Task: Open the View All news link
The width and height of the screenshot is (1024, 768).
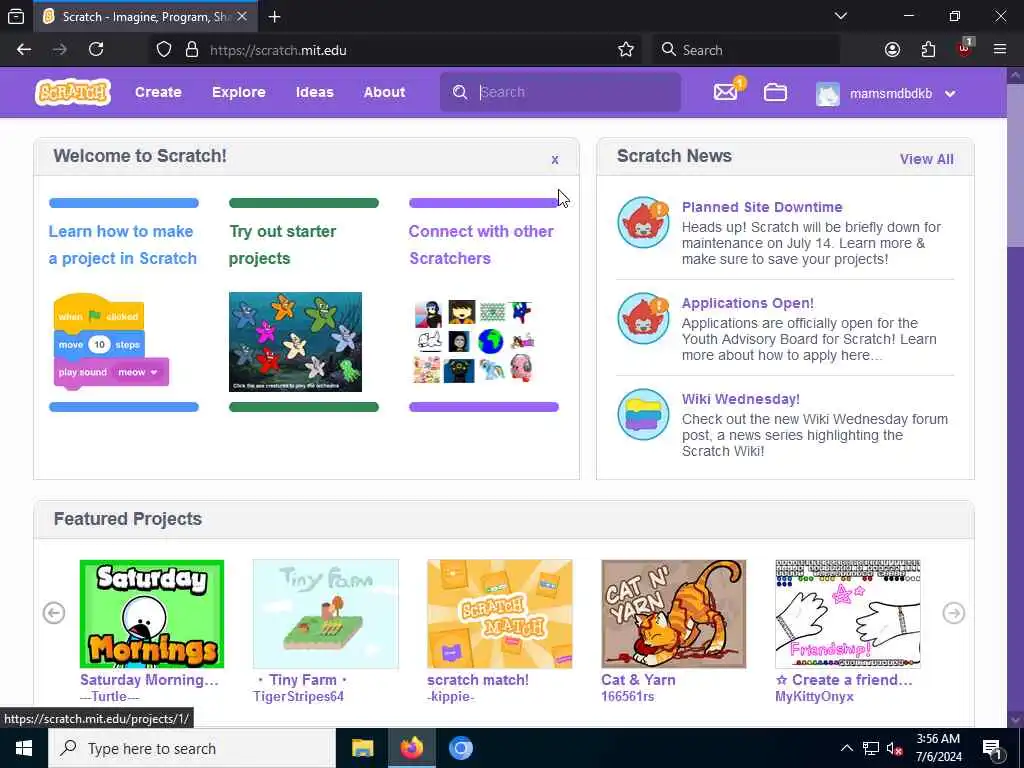Action: click(x=926, y=159)
